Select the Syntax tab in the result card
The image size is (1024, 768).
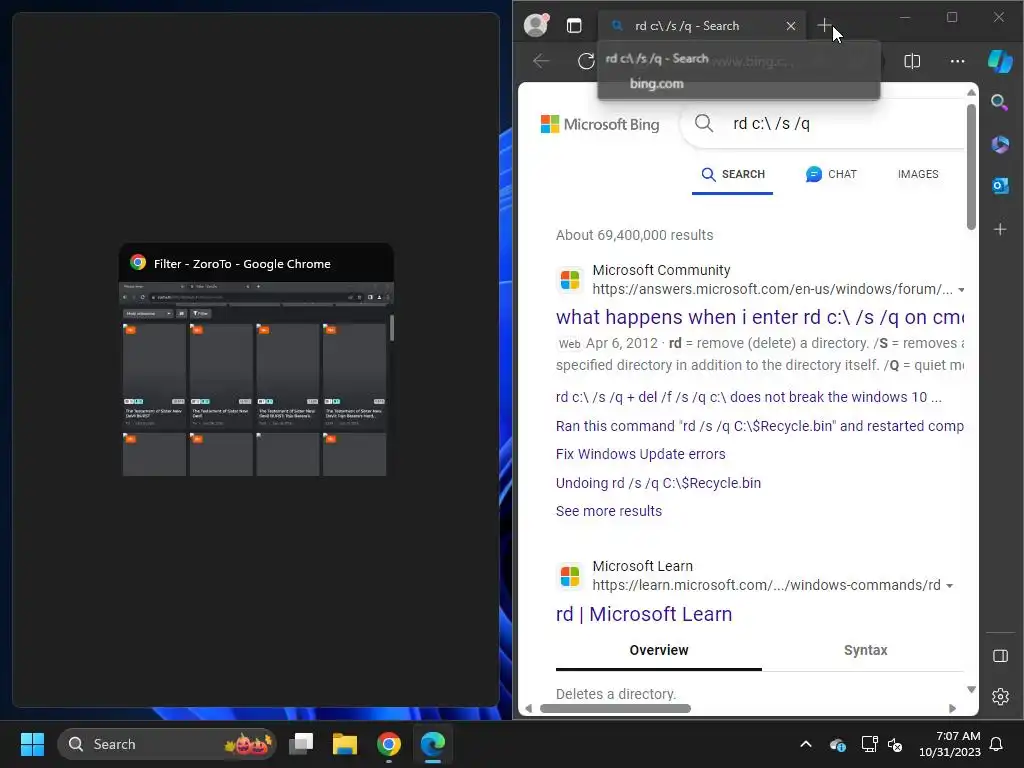[x=865, y=650]
